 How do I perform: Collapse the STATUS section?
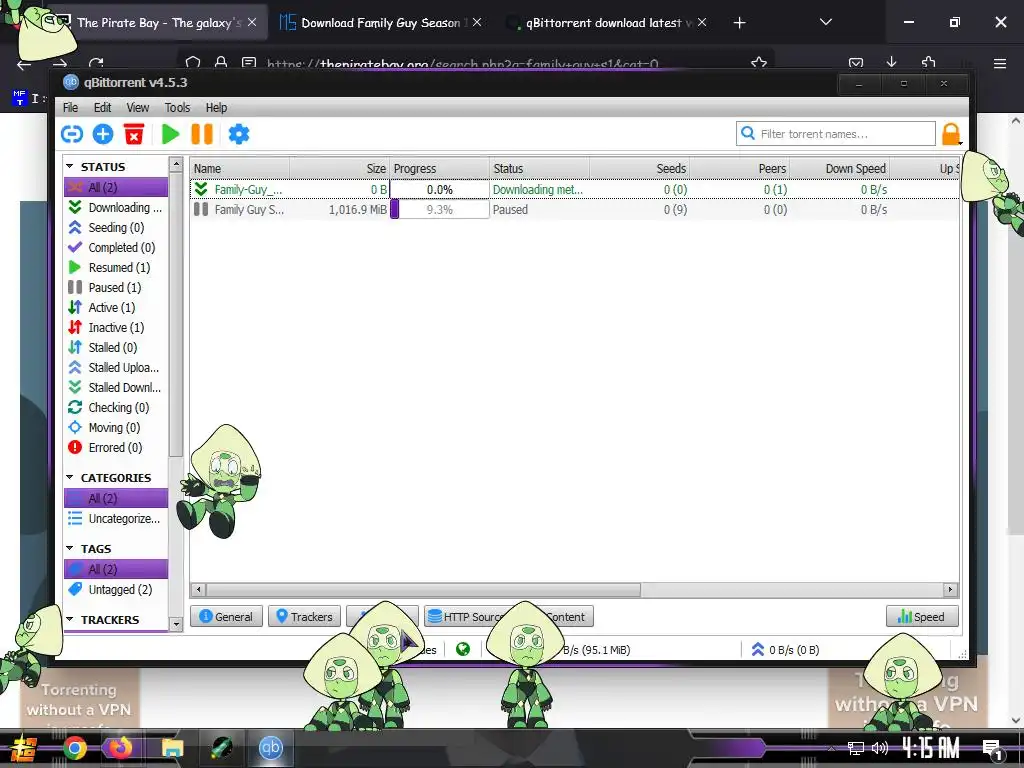[x=70, y=167]
